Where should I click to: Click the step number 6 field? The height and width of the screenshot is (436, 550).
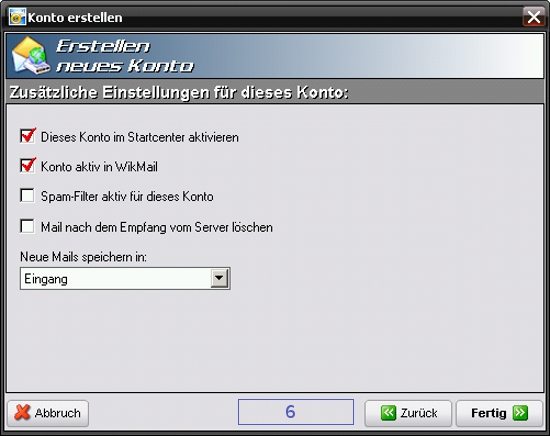[x=296, y=412]
